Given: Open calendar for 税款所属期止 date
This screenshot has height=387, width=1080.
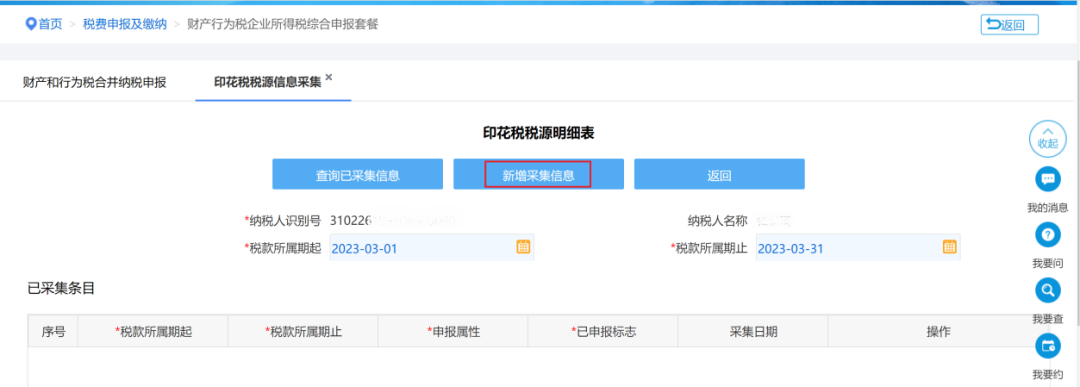Looking at the screenshot, I should pyautogui.click(x=949, y=247).
